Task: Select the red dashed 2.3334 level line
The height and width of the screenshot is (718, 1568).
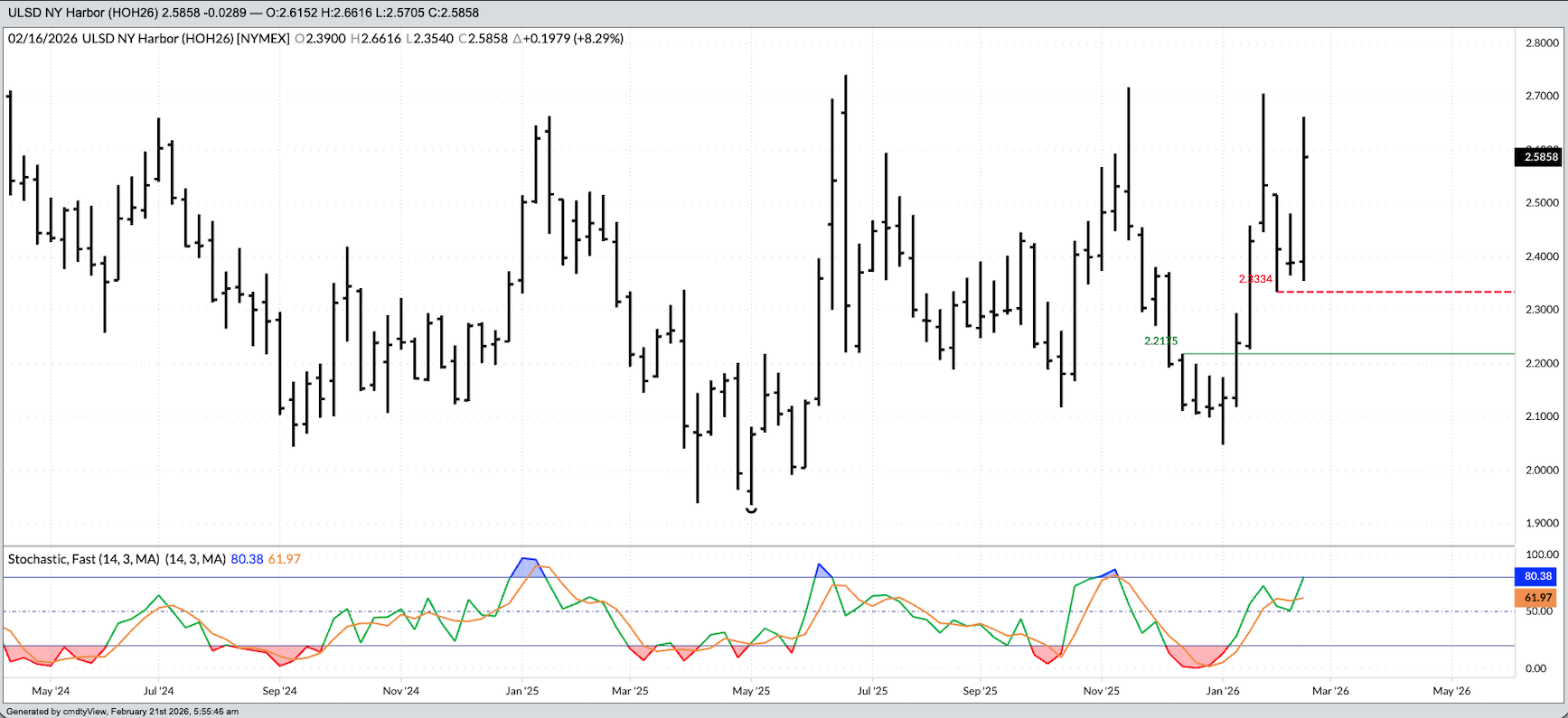Action: (1401, 292)
